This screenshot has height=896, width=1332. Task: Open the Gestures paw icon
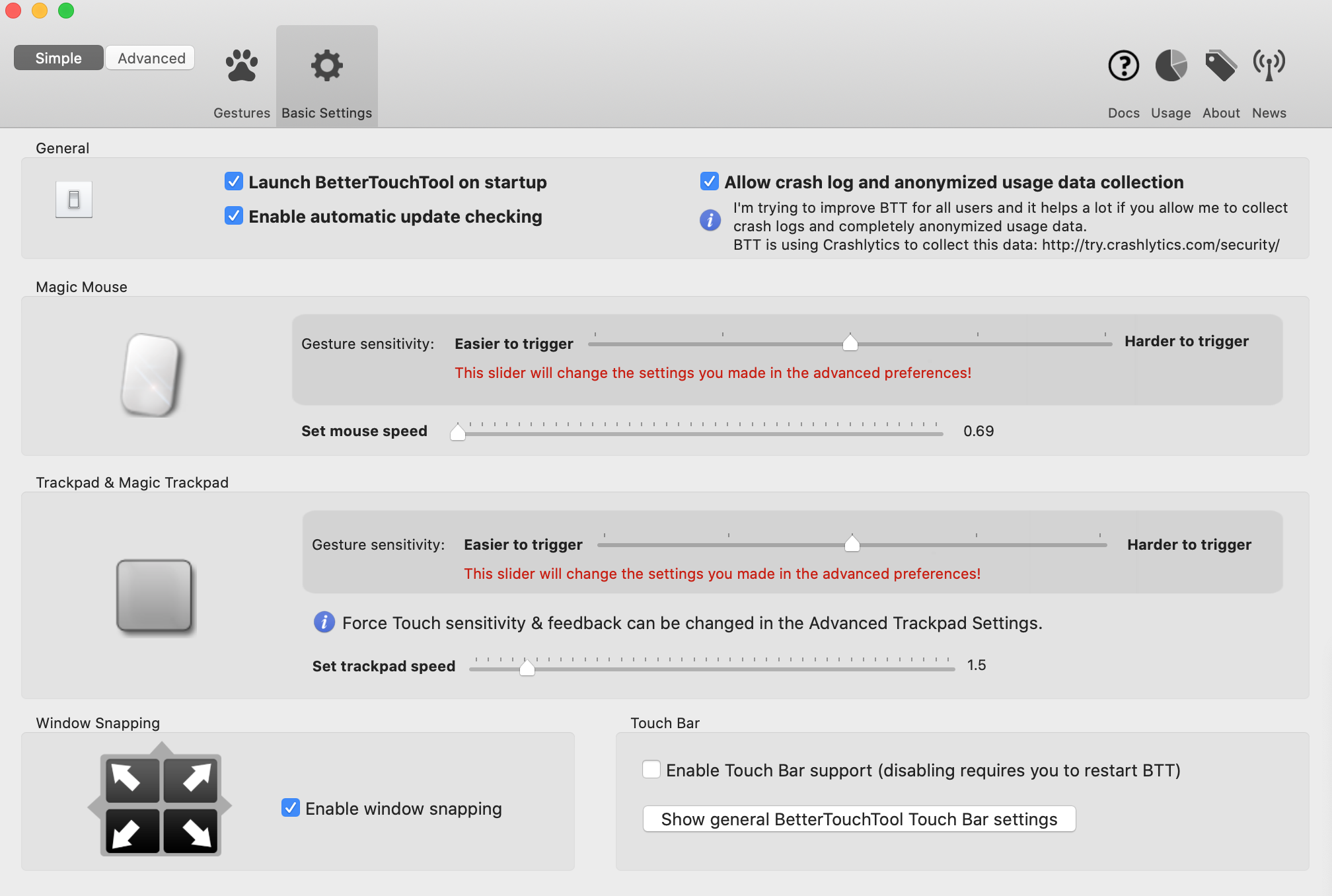click(242, 65)
